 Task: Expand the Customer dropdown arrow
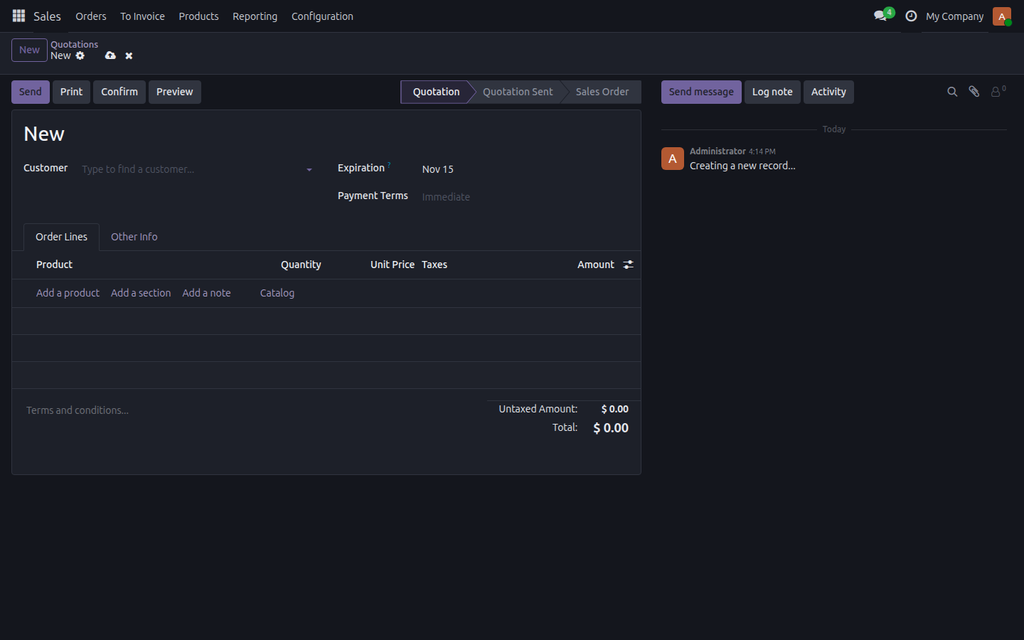pyautogui.click(x=310, y=170)
